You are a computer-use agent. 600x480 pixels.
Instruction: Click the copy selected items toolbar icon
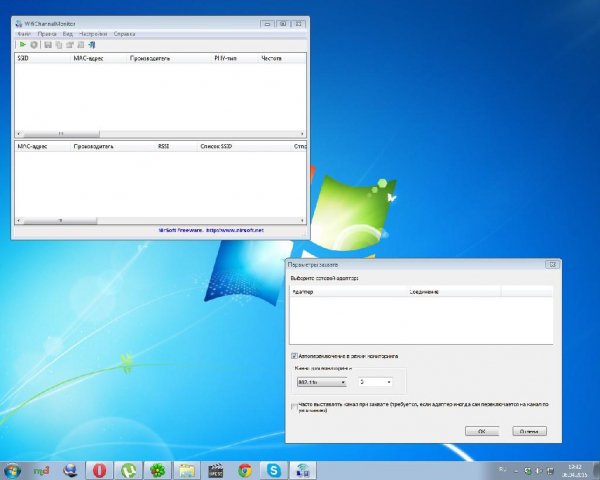(x=59, y=45)
